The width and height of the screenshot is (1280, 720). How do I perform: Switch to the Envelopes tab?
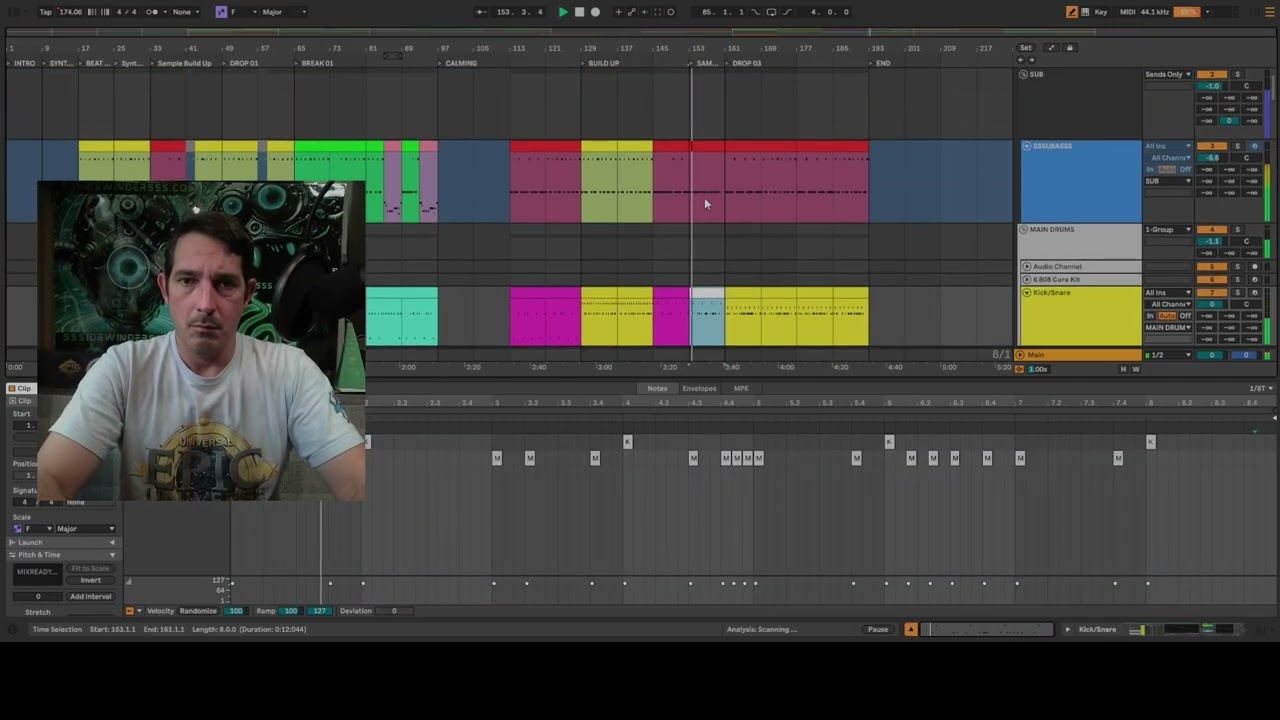pos(699,388)
